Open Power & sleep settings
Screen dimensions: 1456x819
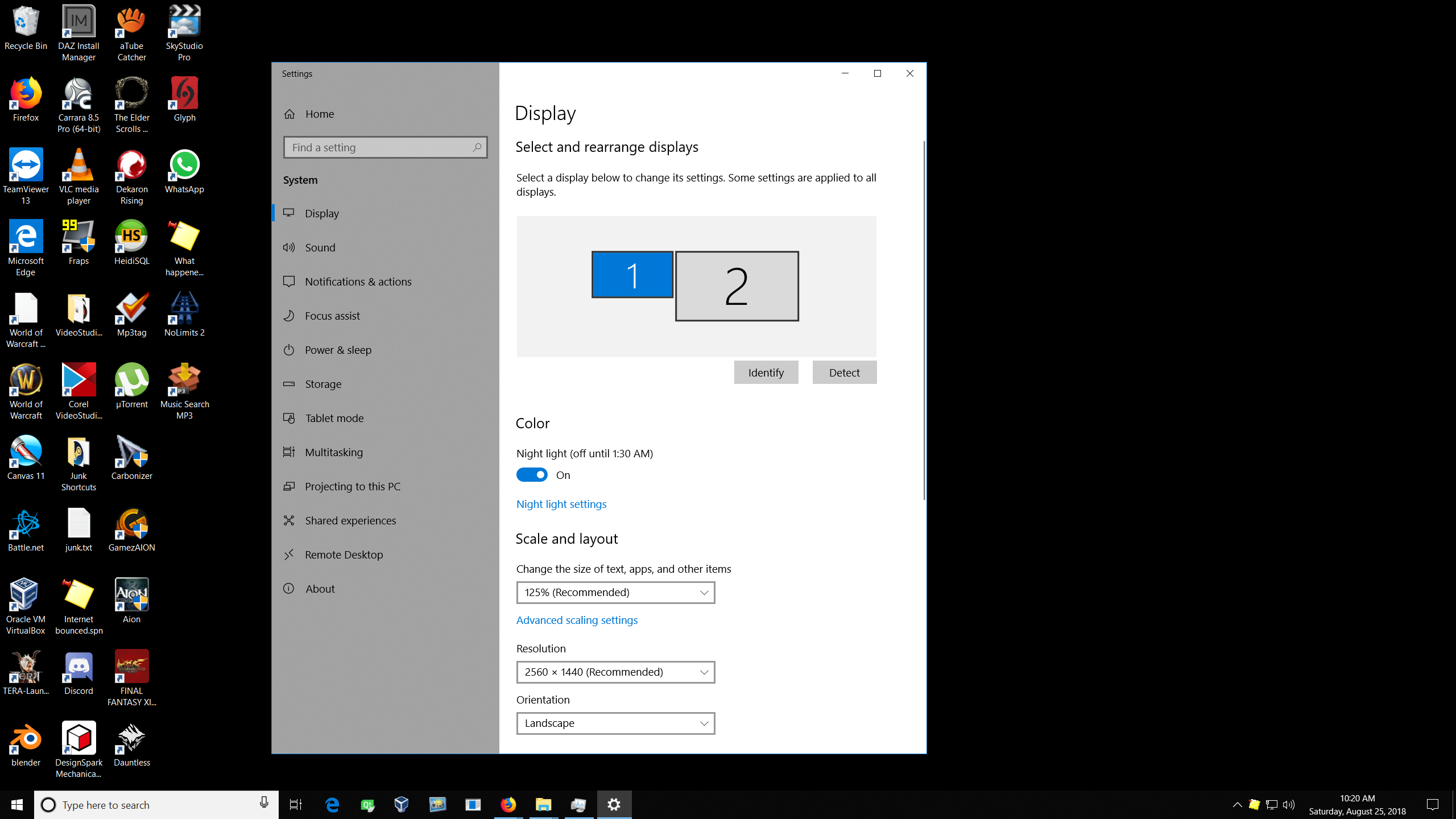coord(338,350)
